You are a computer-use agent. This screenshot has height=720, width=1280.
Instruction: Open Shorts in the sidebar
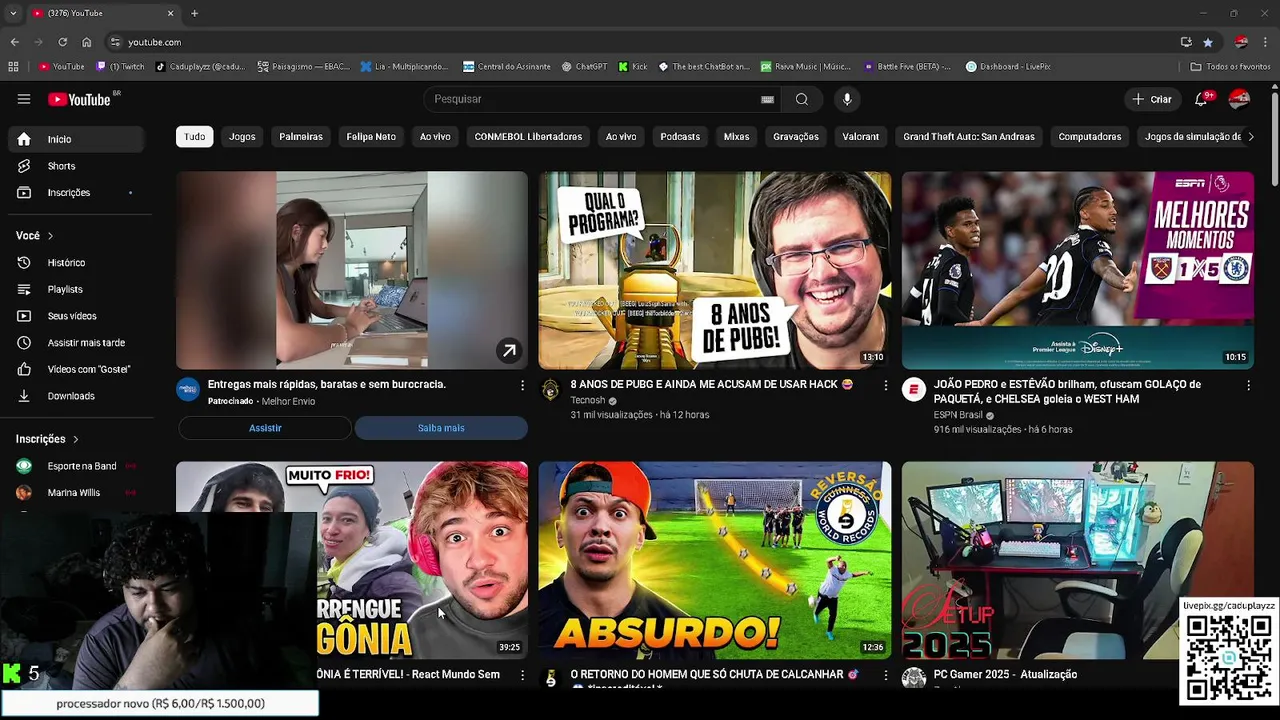tap(76, 166)
